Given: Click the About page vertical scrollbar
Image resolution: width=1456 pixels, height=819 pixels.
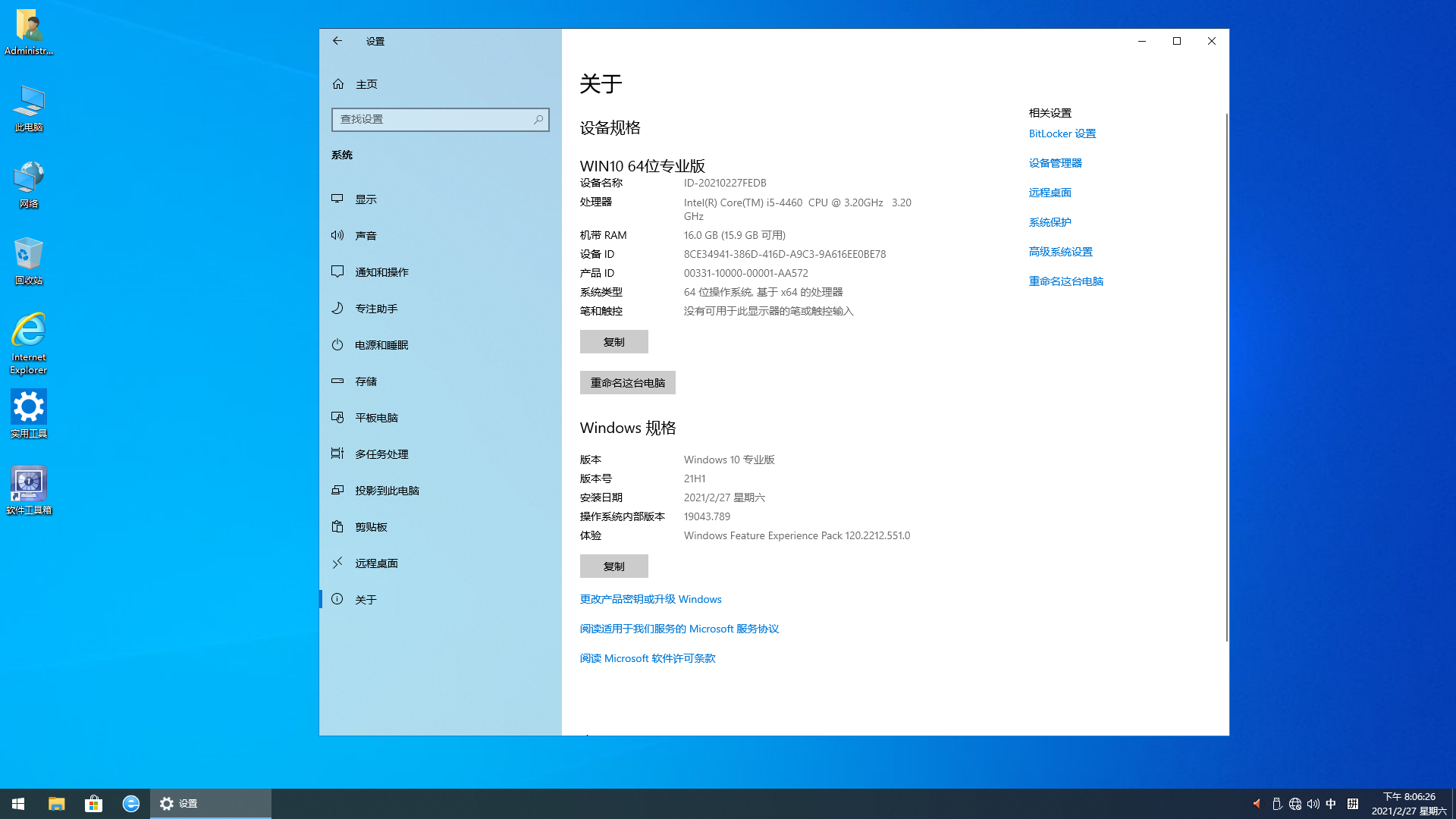Looking at the screenshot, I should [1226, 378].
